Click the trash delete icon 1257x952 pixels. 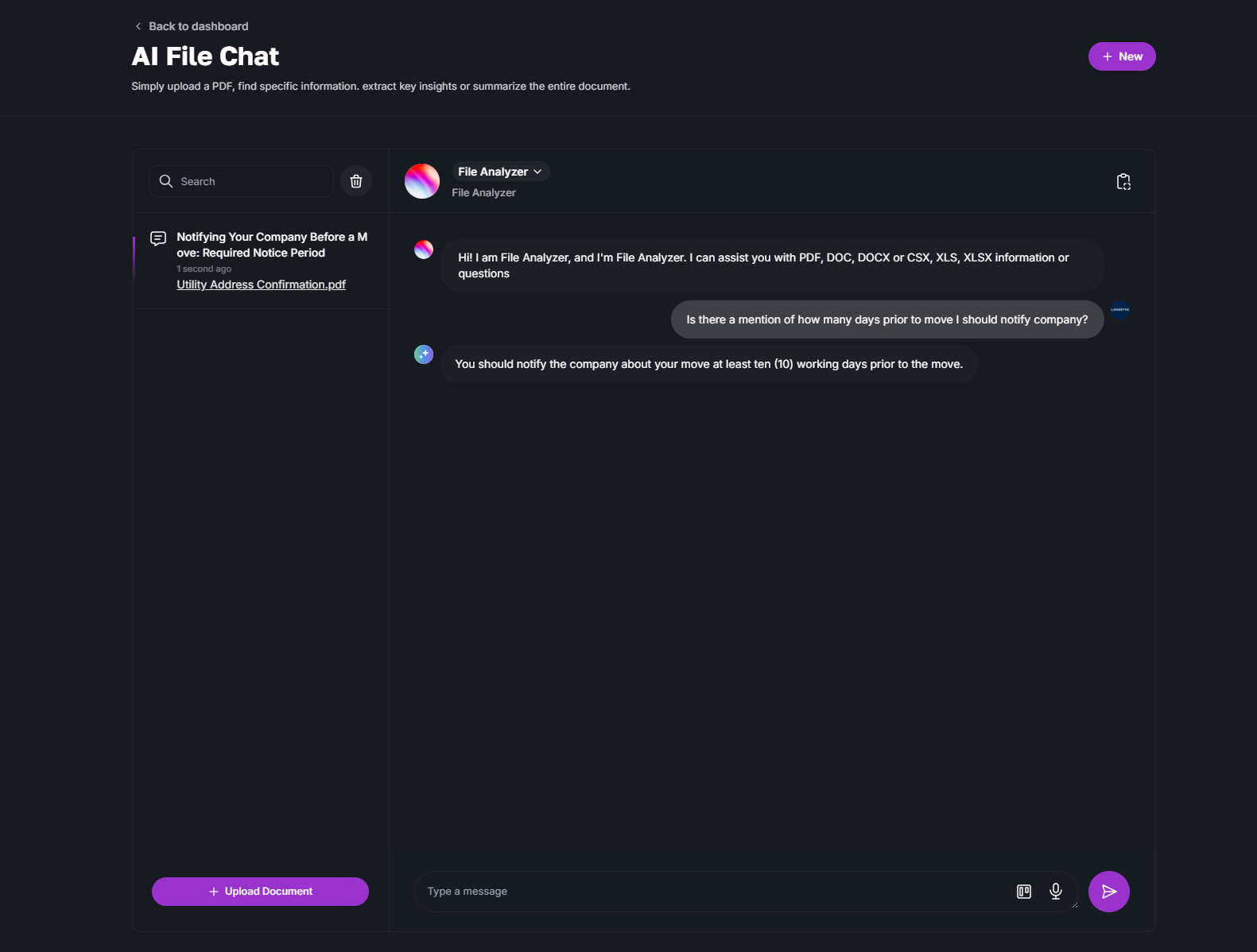click(356, 181)
